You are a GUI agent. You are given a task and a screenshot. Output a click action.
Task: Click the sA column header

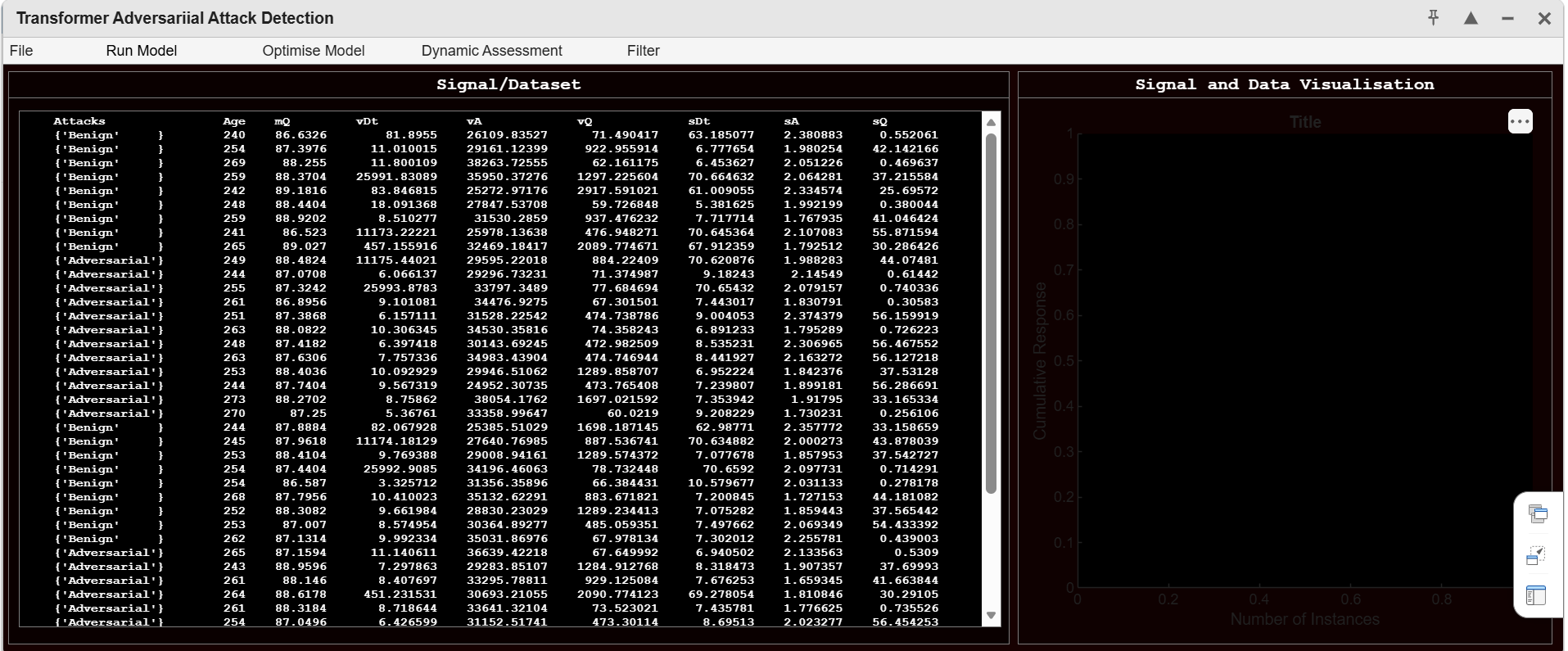point(791,121)
